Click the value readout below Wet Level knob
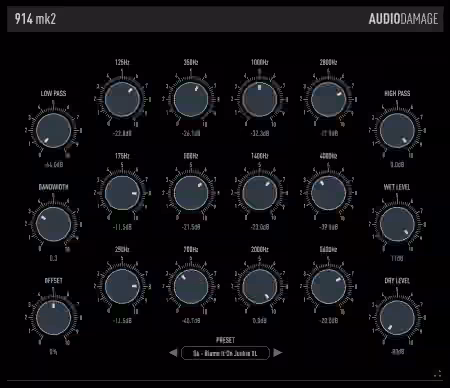 397,258
